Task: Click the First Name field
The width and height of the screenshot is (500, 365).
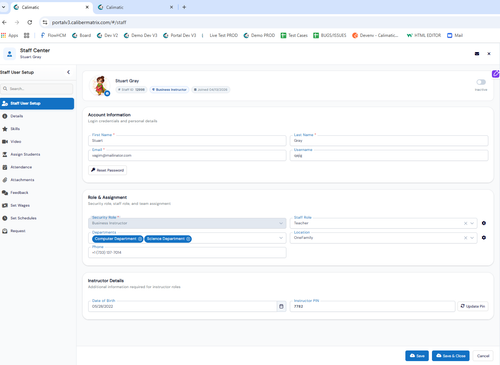Action: coord(187,140)
